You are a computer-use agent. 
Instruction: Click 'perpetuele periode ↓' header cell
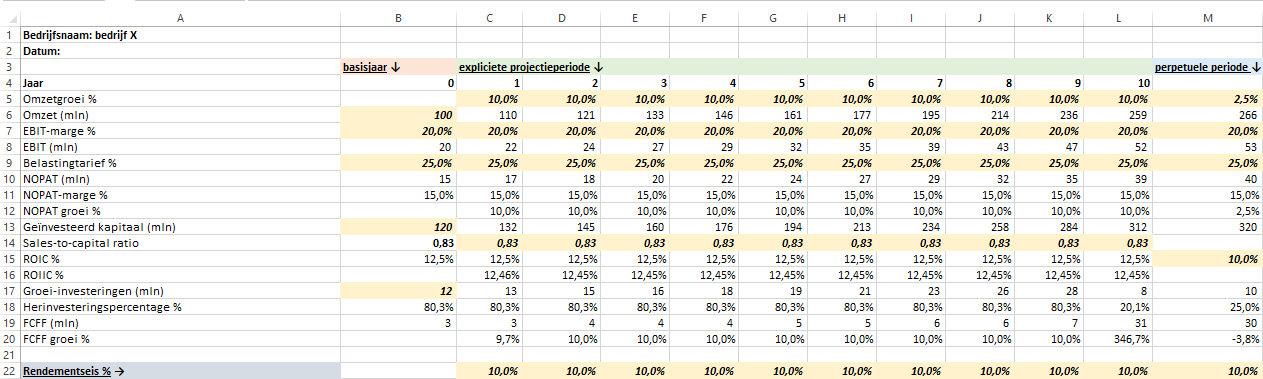[x=1208, y=67]
